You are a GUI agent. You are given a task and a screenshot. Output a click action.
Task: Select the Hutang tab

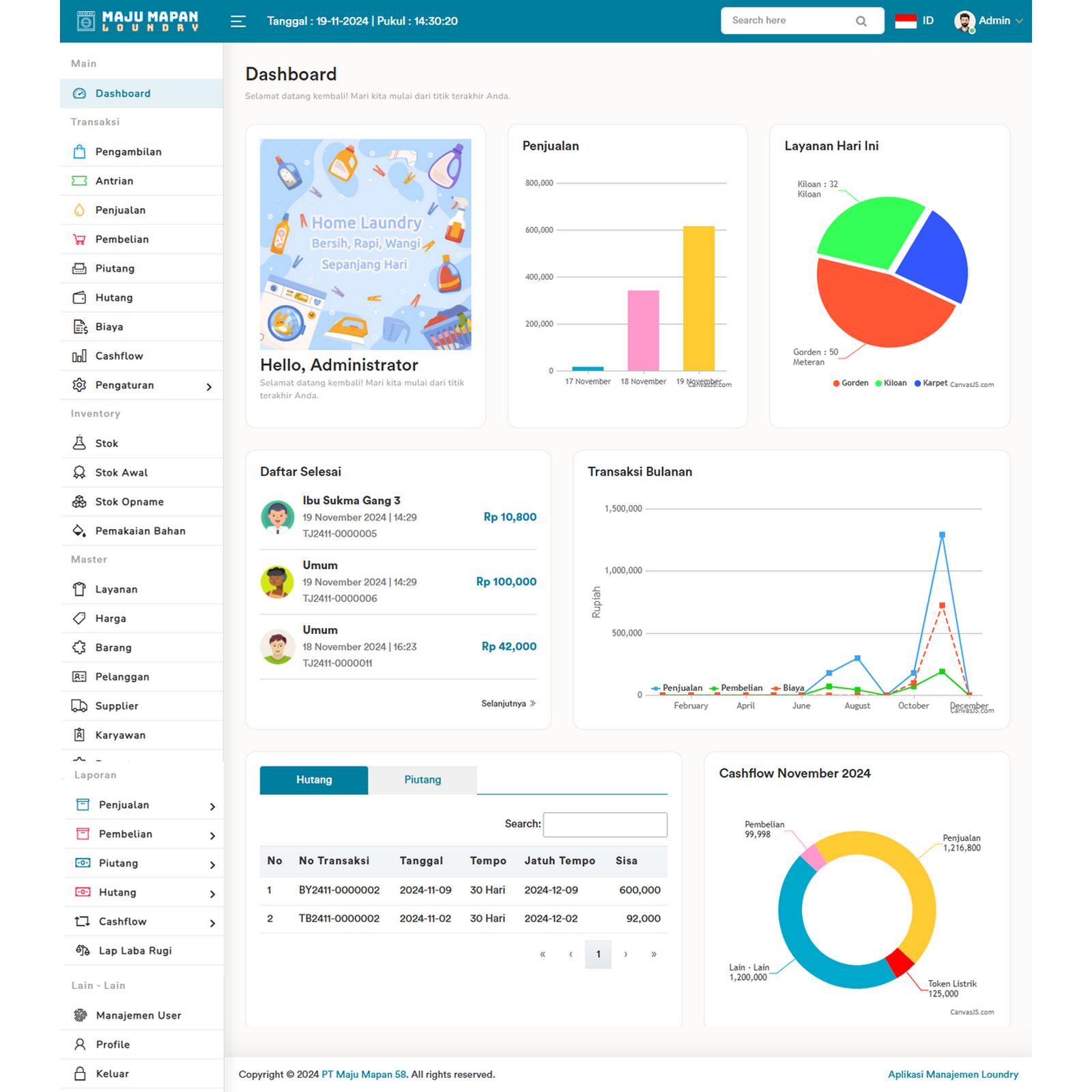(314, 780)
